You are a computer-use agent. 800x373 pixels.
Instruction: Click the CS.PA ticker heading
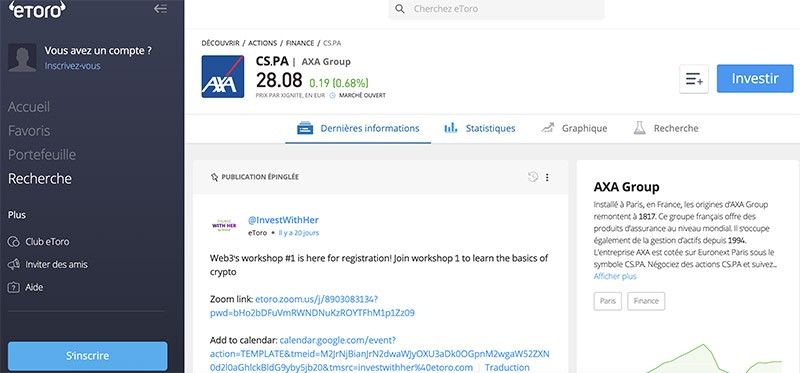click(272, 61)
